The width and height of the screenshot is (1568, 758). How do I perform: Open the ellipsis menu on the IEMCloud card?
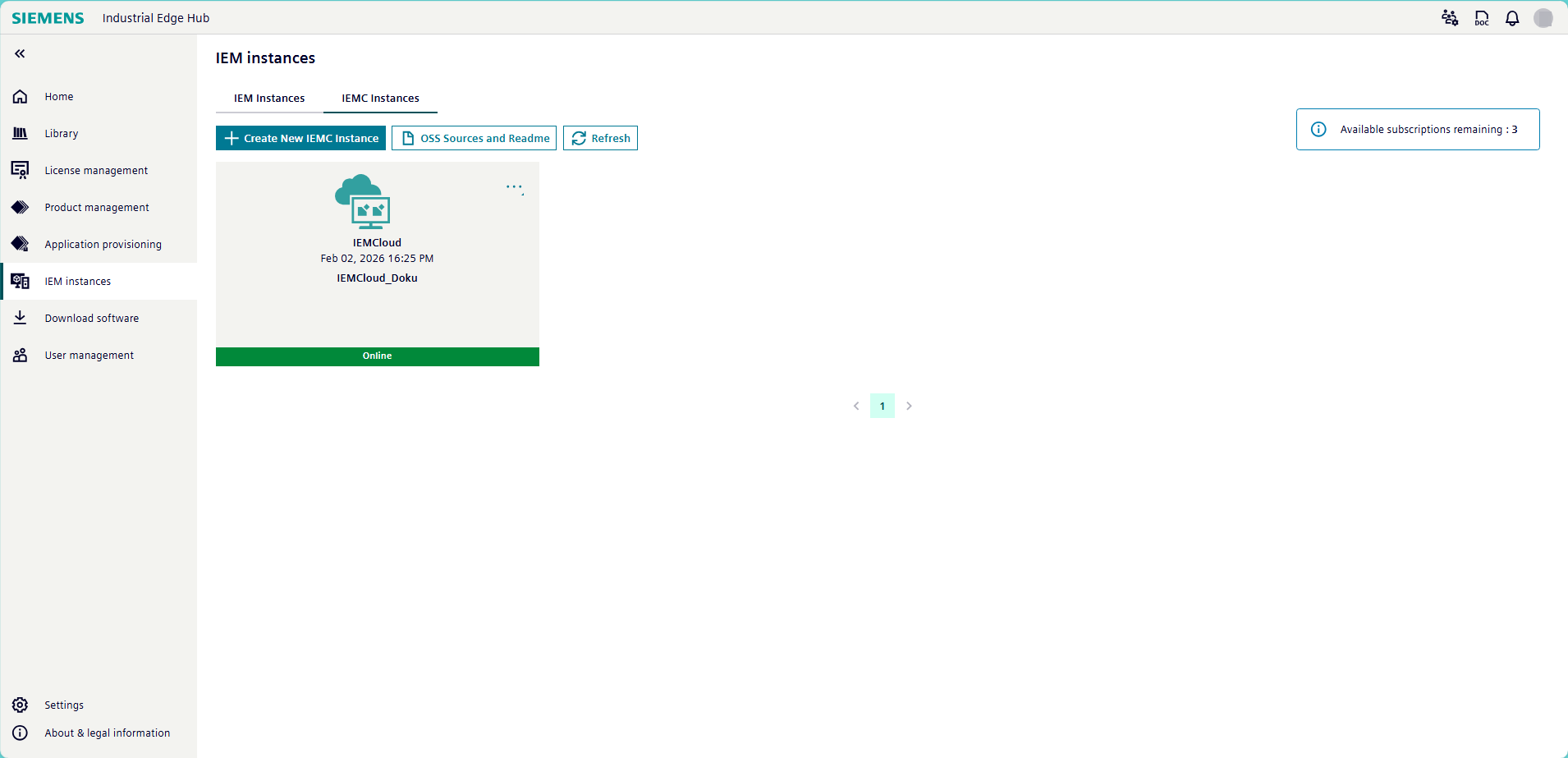click(x=516, y=187)
